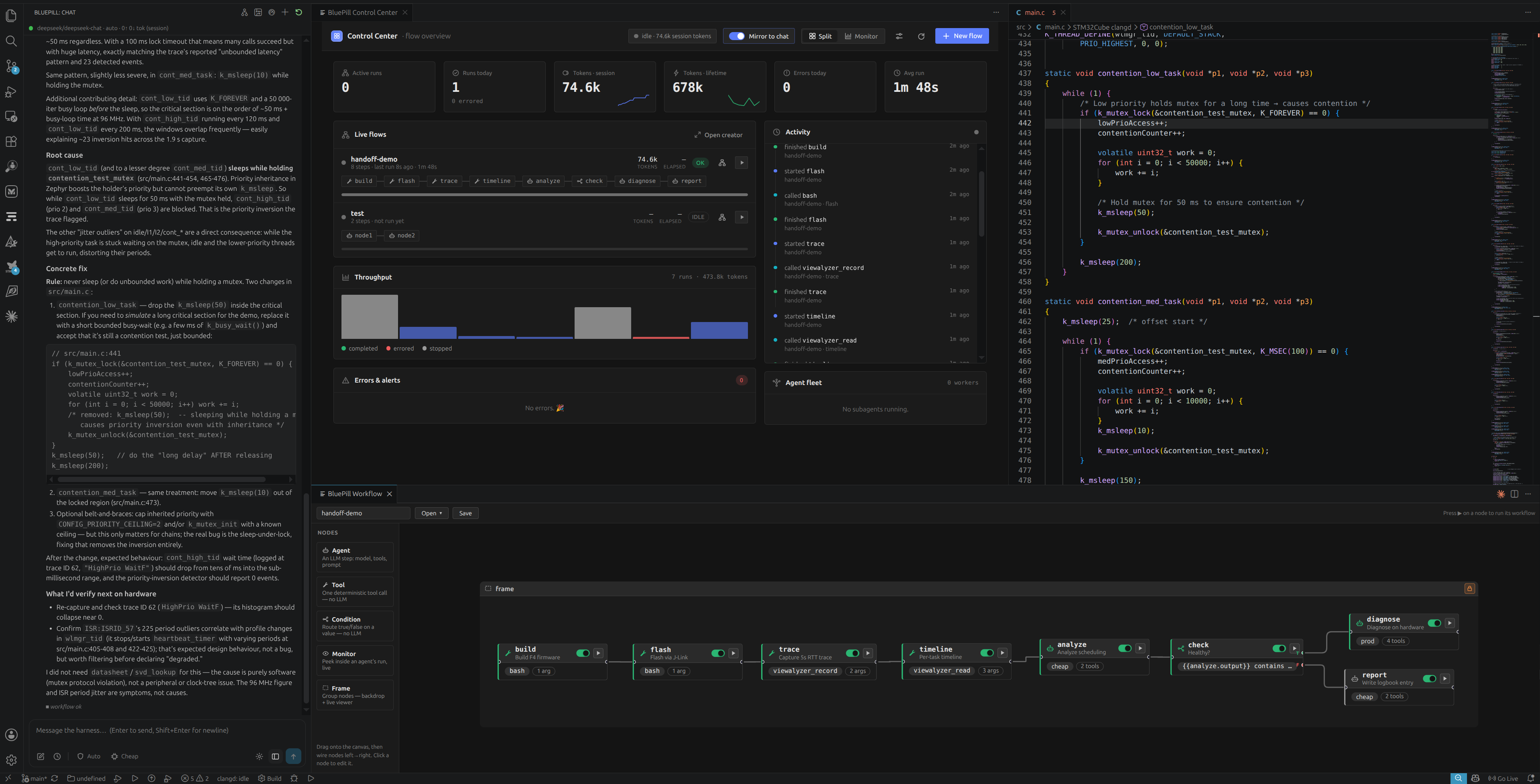1540x784 pixels.
Task: Click the gauge icon in chat header
Action: point(271,12)
